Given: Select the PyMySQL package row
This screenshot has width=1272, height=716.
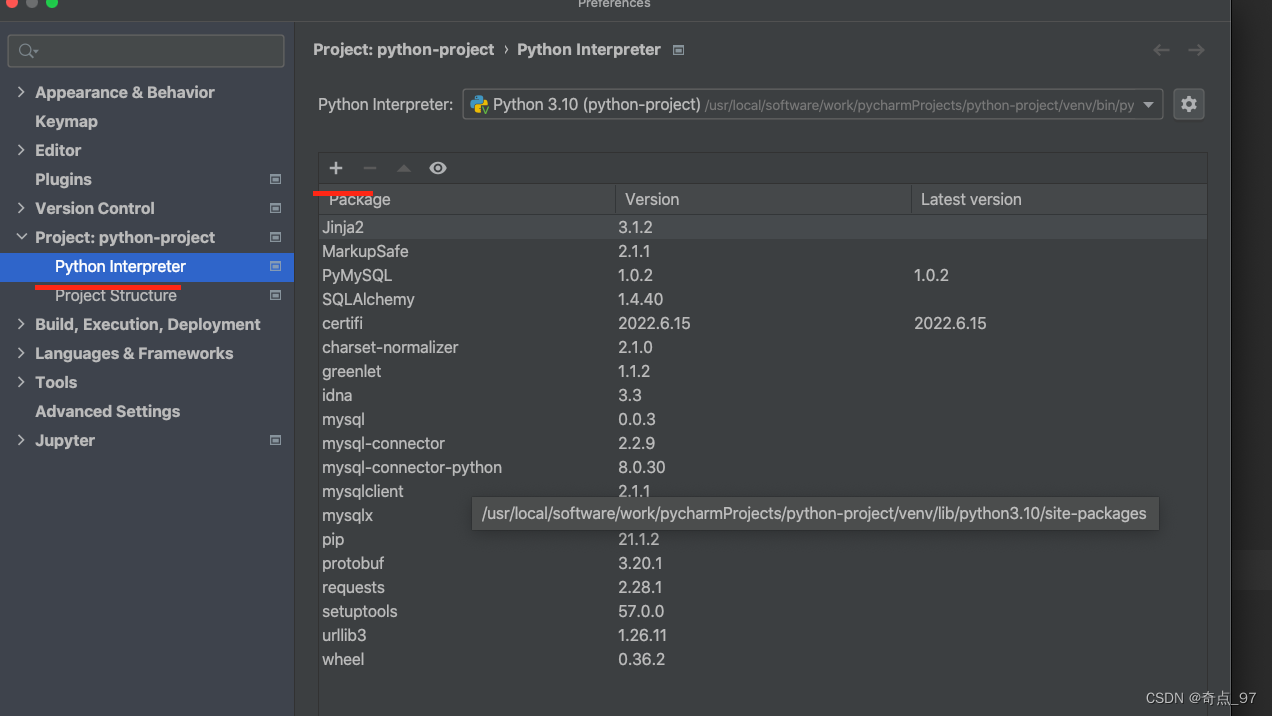Looking at the screenshot, I should click(763, 275).
